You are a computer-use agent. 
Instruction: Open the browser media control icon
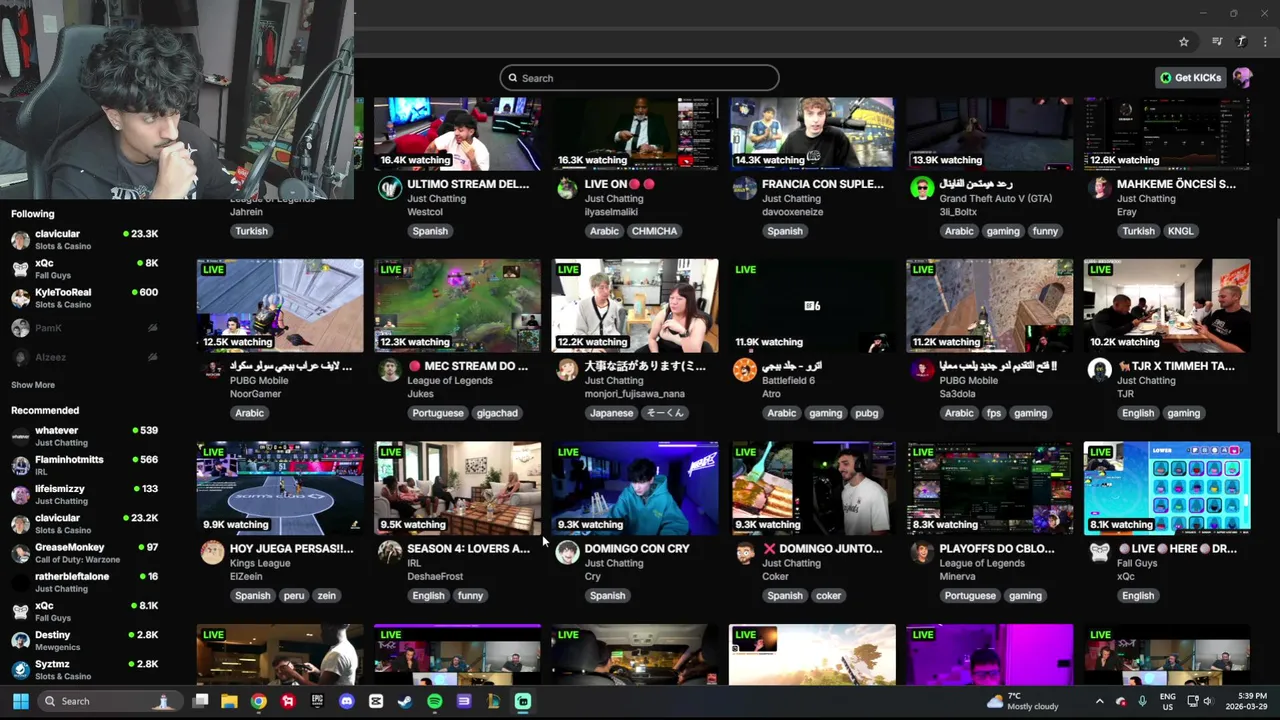pos(1217,42)
